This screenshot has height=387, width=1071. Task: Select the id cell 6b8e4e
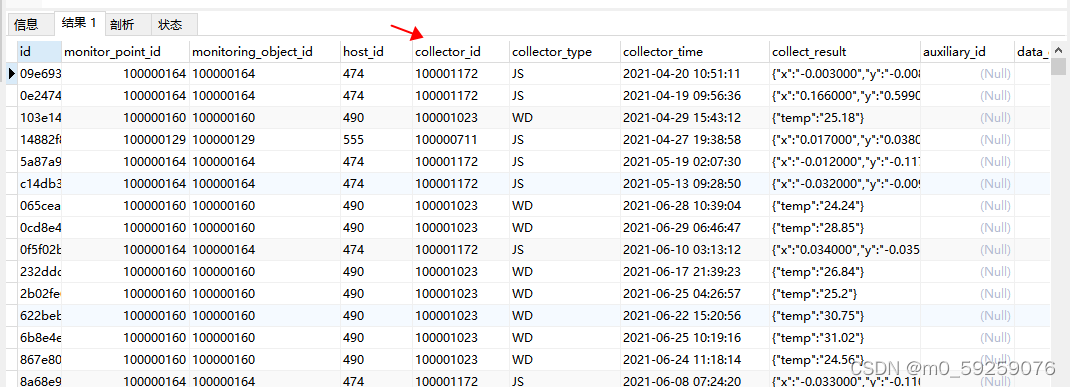pyautogui.click(x=40, y=338)
